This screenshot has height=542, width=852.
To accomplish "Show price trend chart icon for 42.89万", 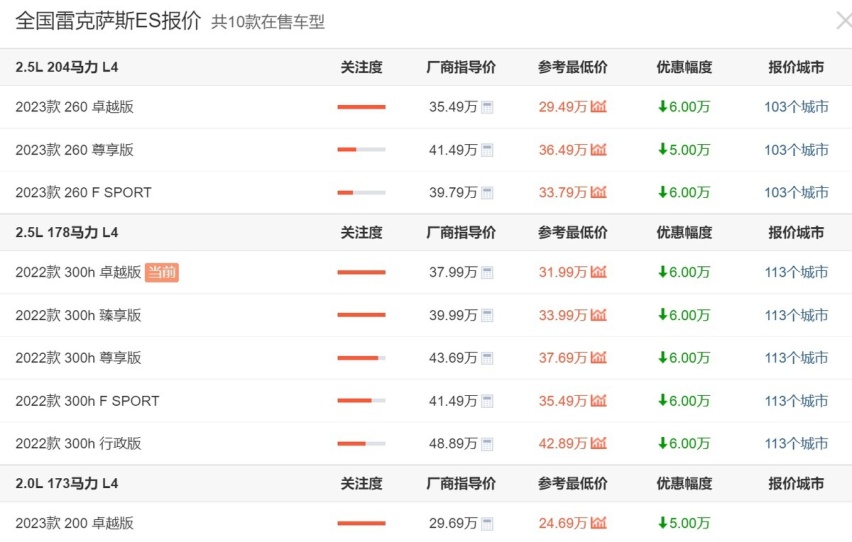I will (598, 443).
